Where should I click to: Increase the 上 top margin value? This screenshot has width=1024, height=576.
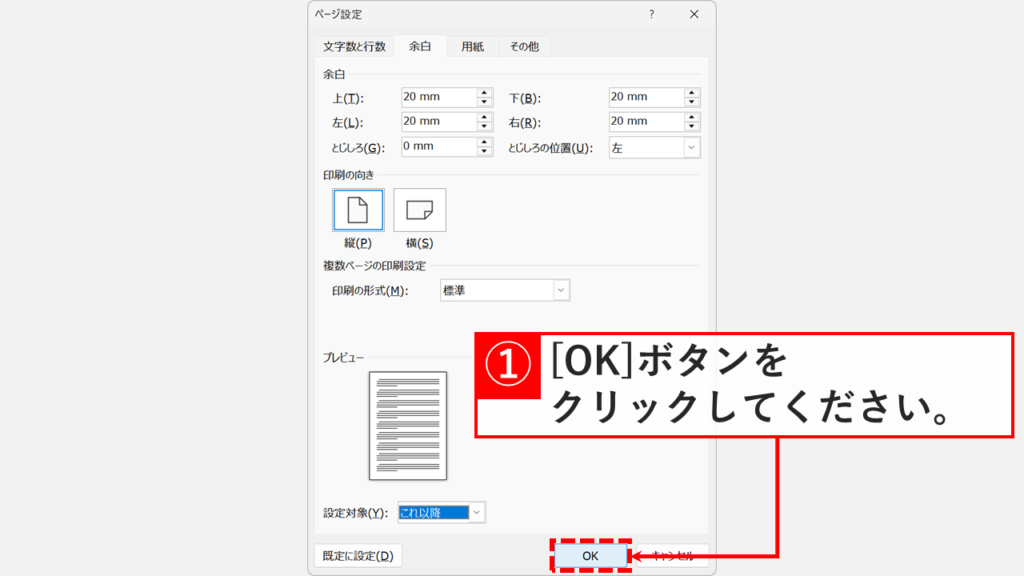(x=486, y=93)
